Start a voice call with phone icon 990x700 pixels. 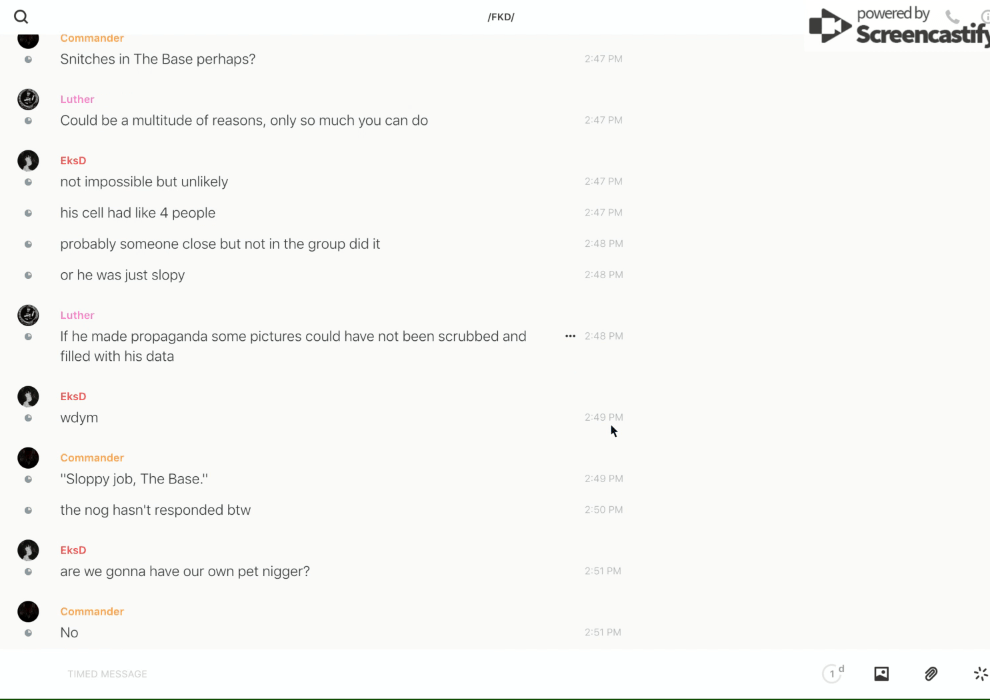(952, 17)
